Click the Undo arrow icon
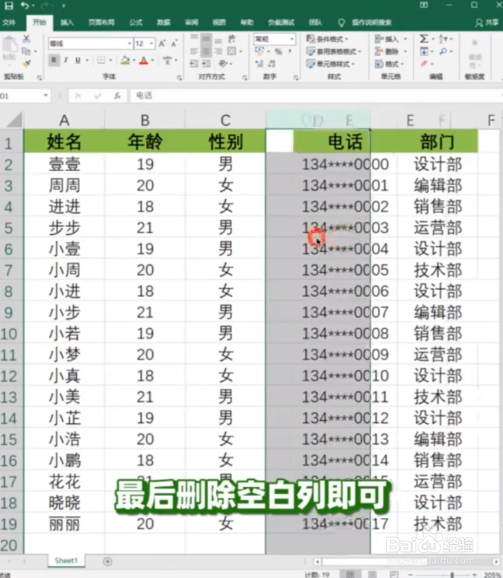Viewport: 503px width, 578px height. pyautogui.click(x=25, y=5)
